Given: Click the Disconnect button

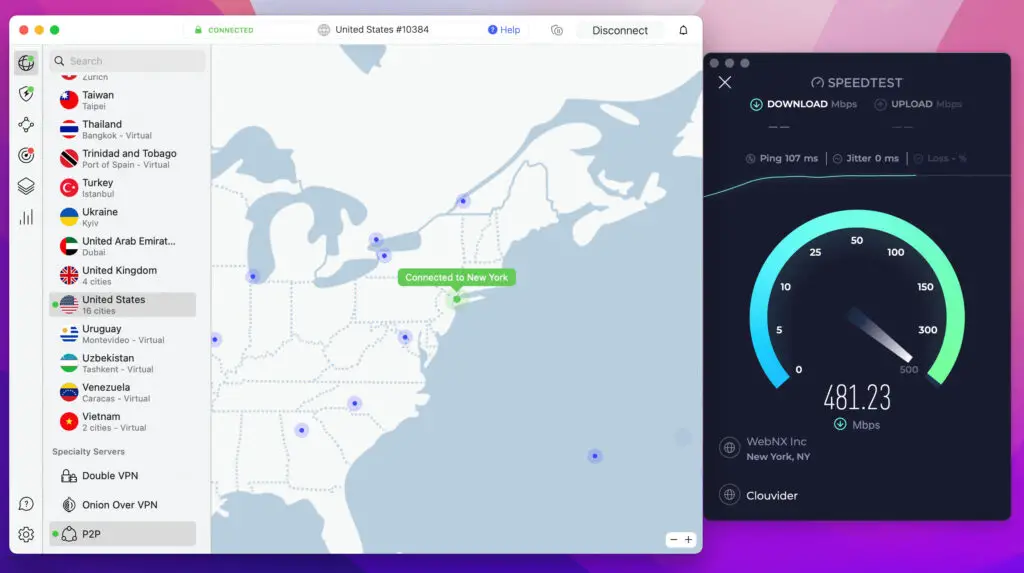Looking at the screenshot, I should 620,30.
